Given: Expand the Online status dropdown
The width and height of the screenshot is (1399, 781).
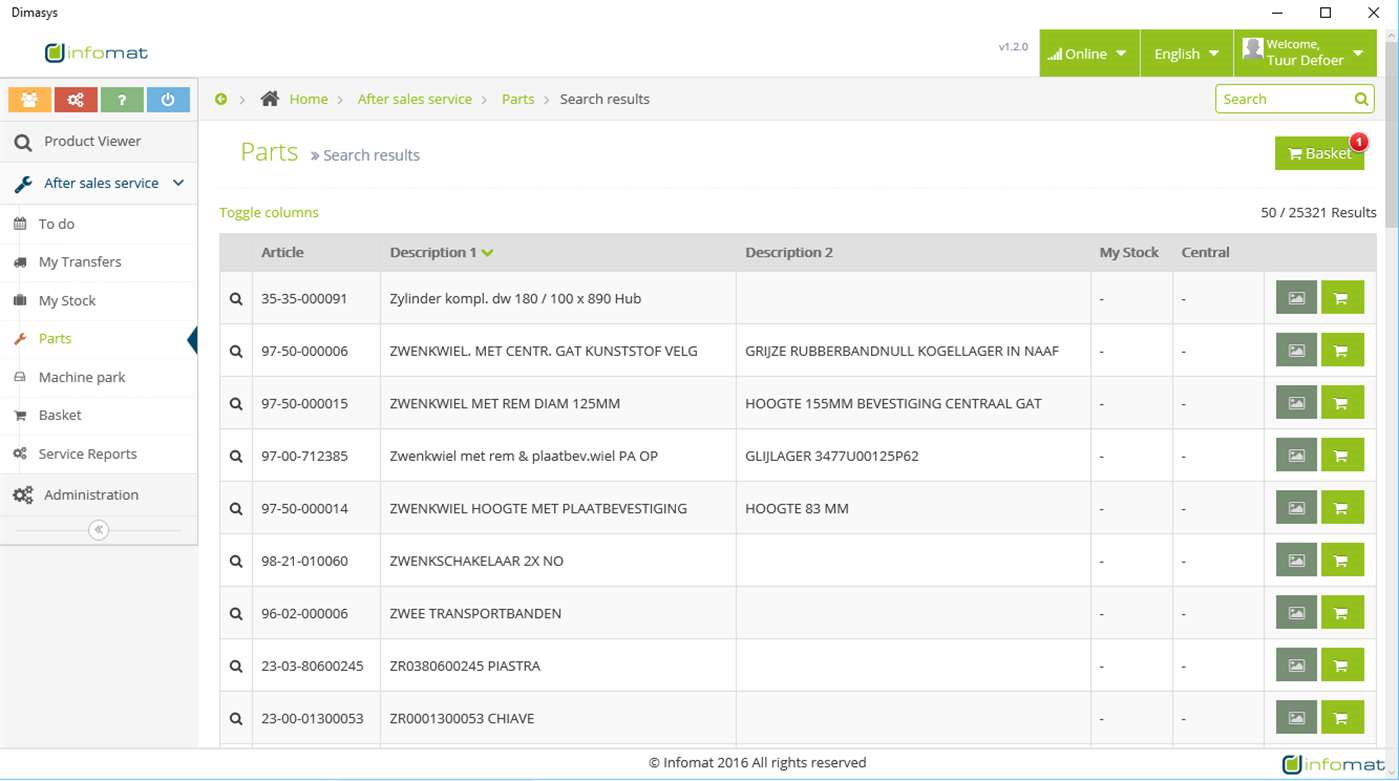Looking at the screenshot, I should 1089,53.
